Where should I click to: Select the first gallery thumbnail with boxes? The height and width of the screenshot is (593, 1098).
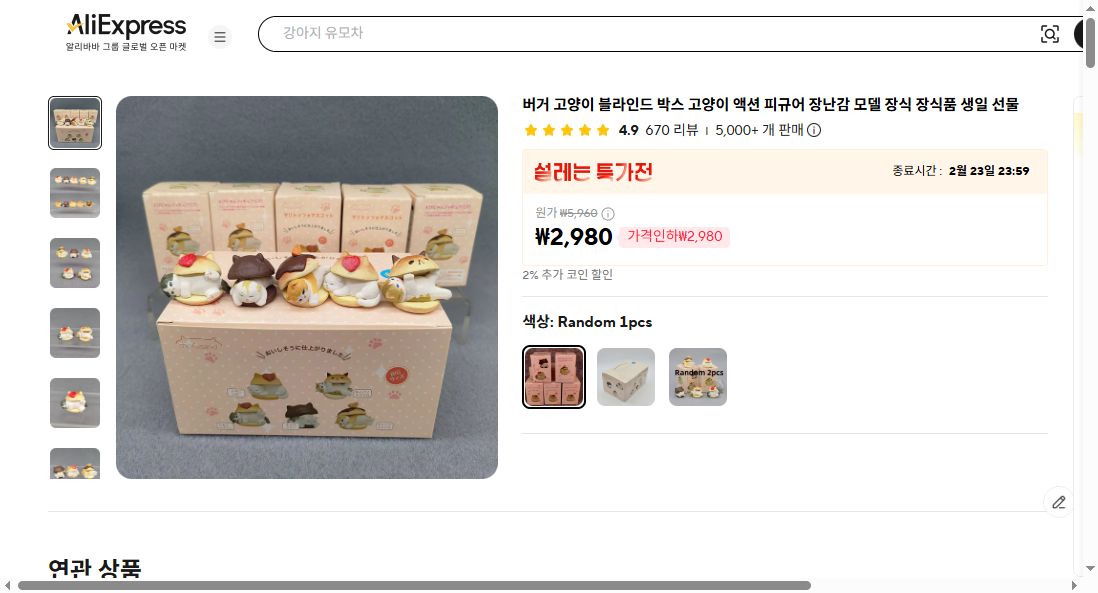(75, 123)
